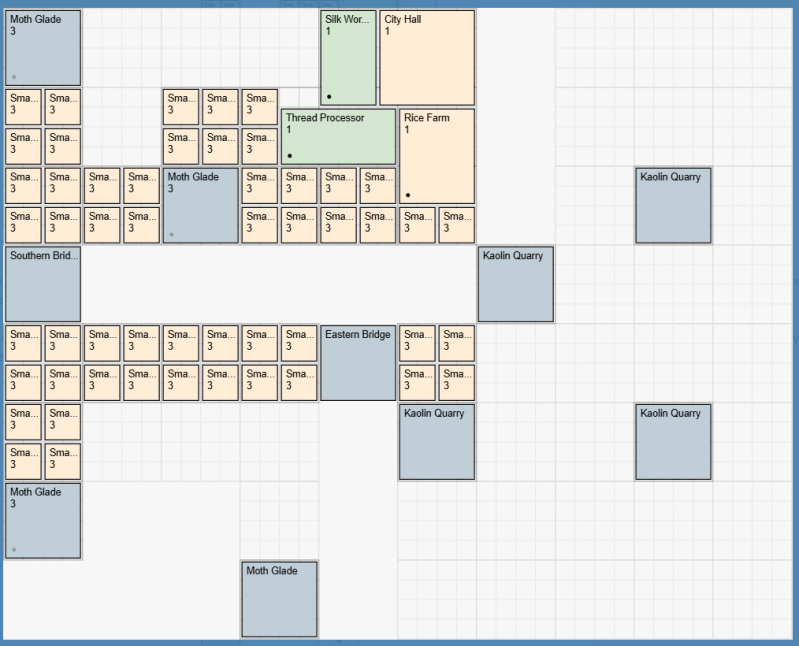Select the isolated lower-right Kaolin Quarry
The height and width of the screenshot is (646, 799).
click(673, 442)
